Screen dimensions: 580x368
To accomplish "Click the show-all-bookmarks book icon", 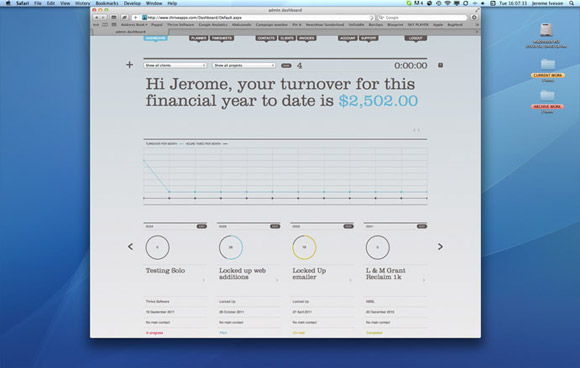I will pyautogui.click(x=105, y=25).
